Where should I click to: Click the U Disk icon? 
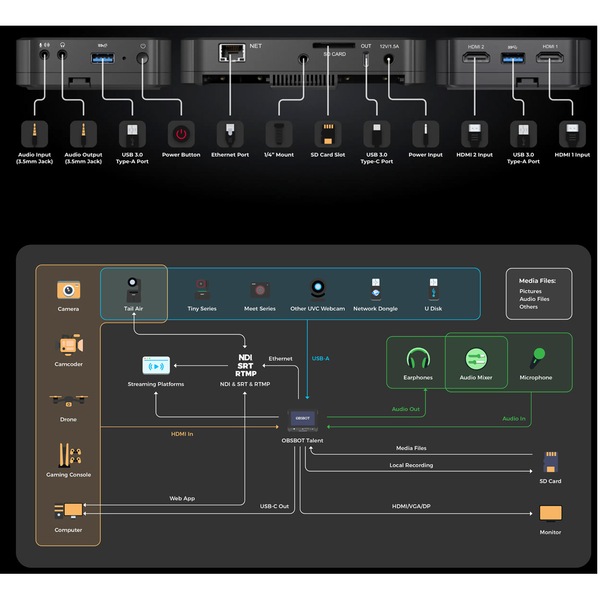click(x=433, y=289)
